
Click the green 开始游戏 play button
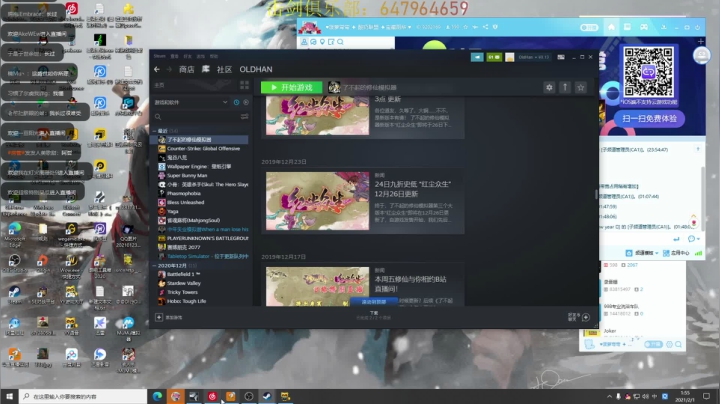click(x=292, y=87)
